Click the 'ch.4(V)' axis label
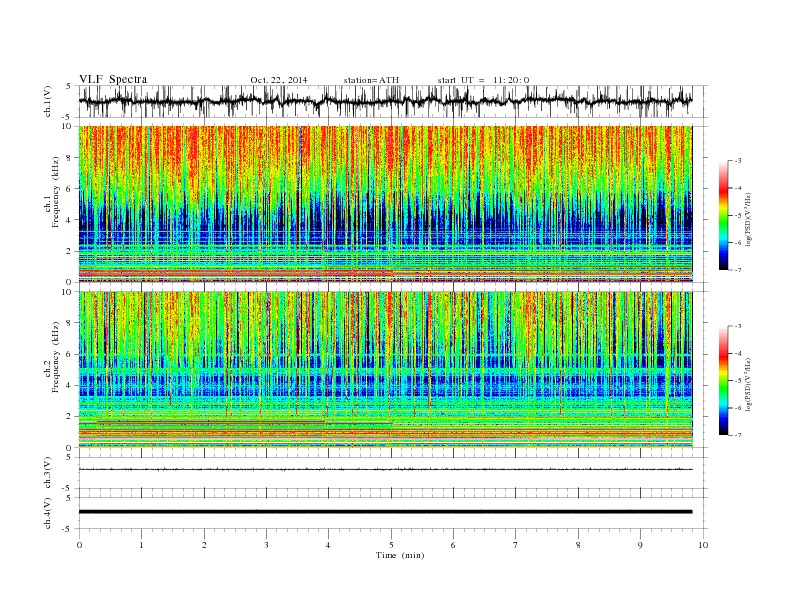Screen dimensions: 792x612 point(47,513)
